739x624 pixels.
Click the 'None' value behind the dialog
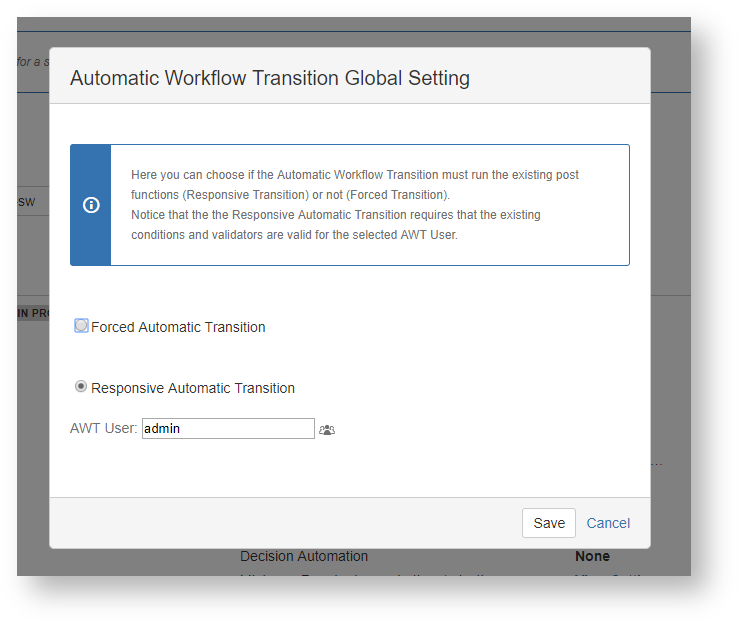click(592, 556)
